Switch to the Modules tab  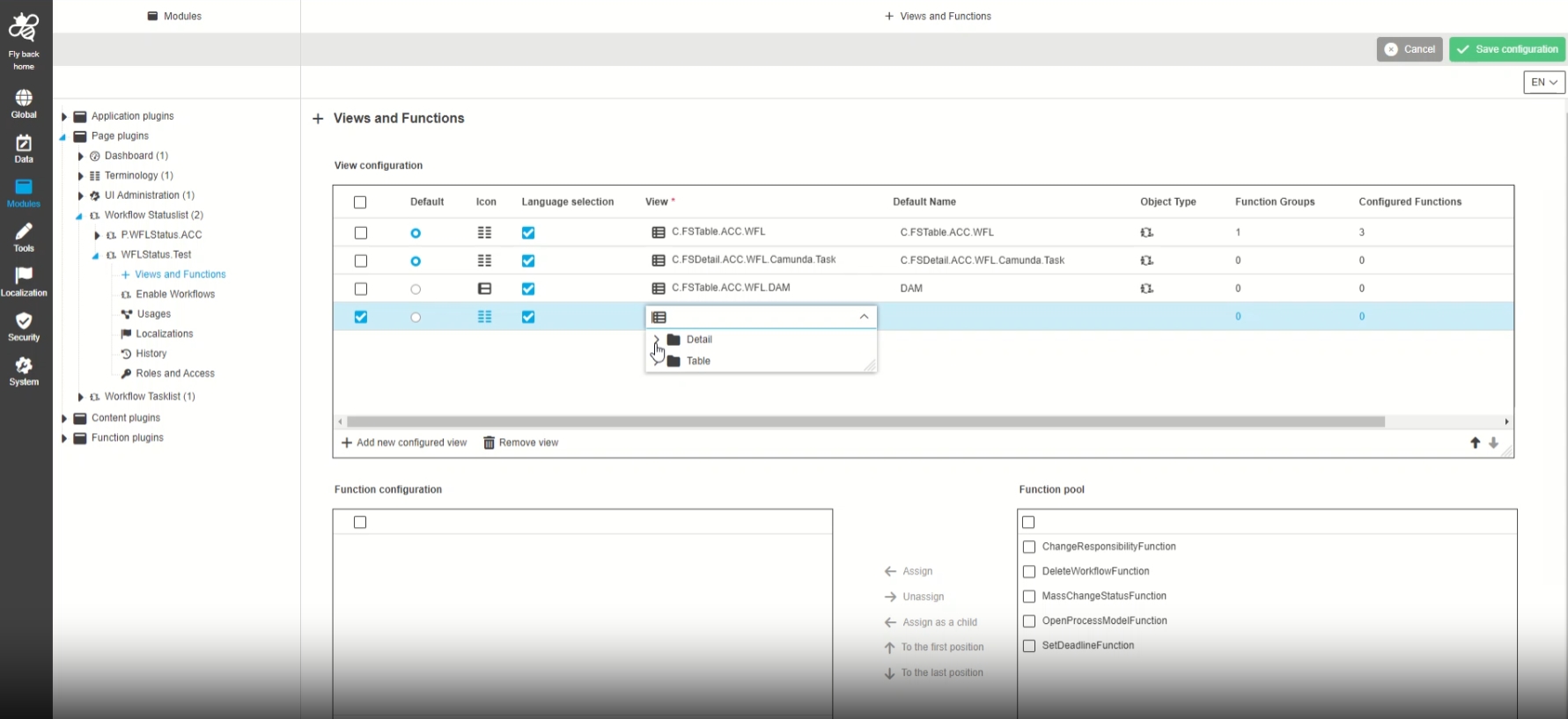[175, 16]
